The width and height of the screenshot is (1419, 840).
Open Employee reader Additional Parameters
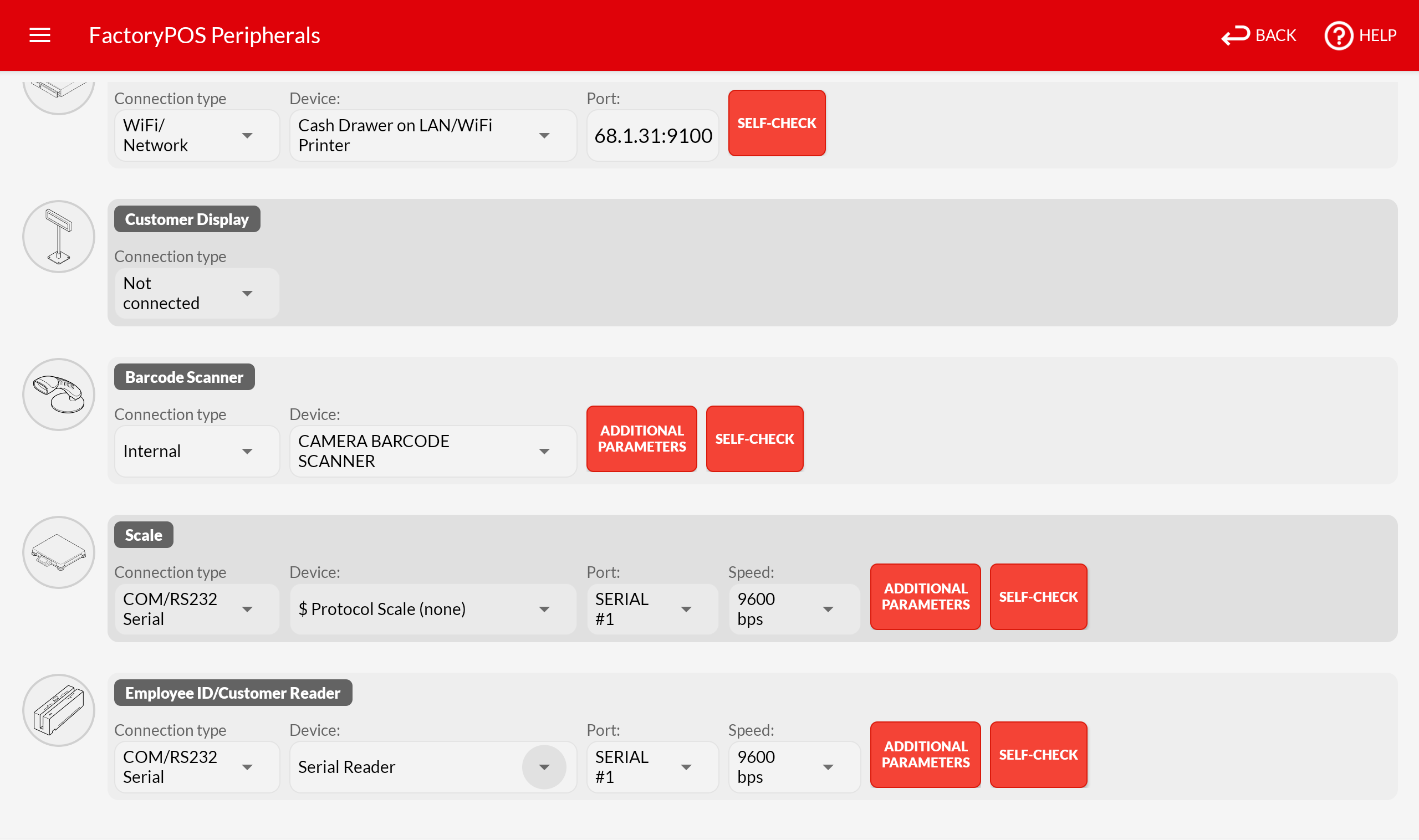[x=925, y=755]
